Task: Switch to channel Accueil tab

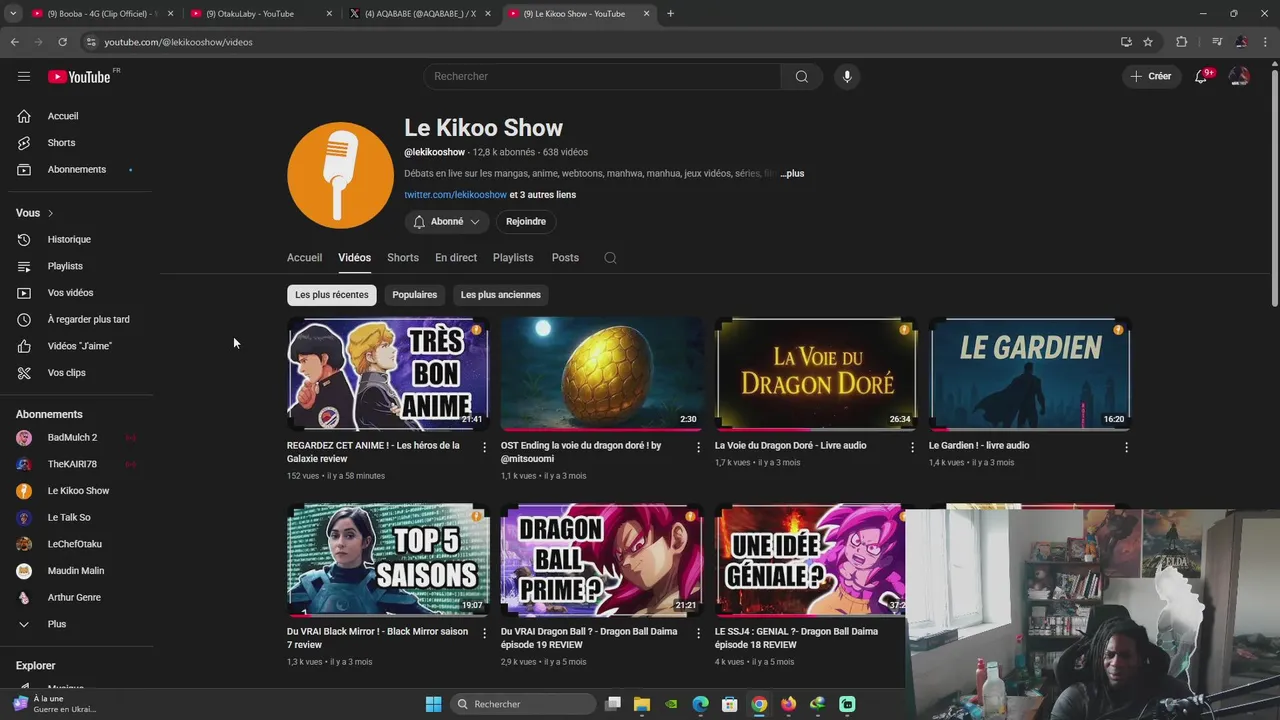Action: click(x=304, y=258)
